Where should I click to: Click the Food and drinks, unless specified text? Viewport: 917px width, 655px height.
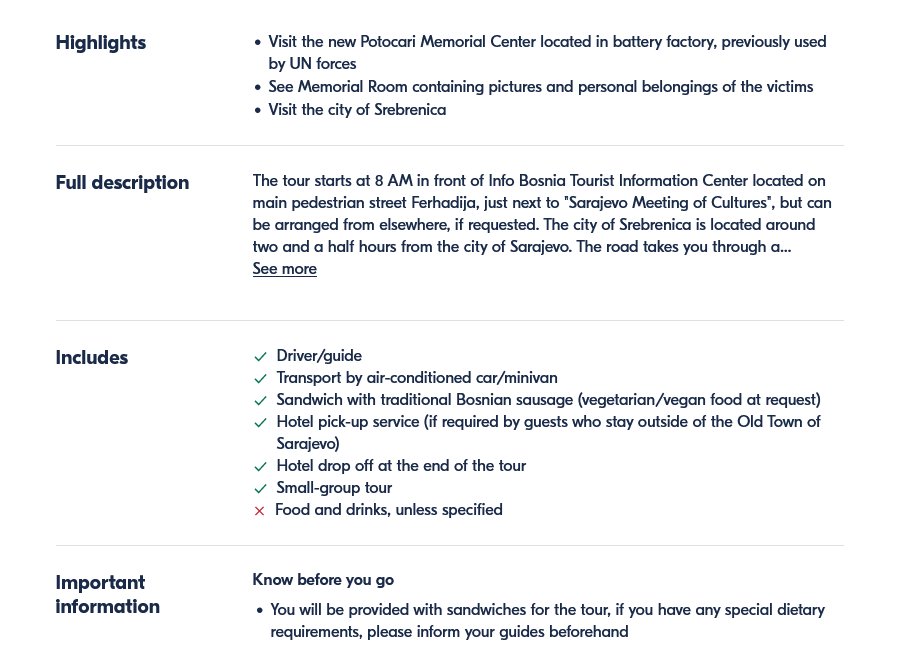pyautogui.click(x=389, y=510)
